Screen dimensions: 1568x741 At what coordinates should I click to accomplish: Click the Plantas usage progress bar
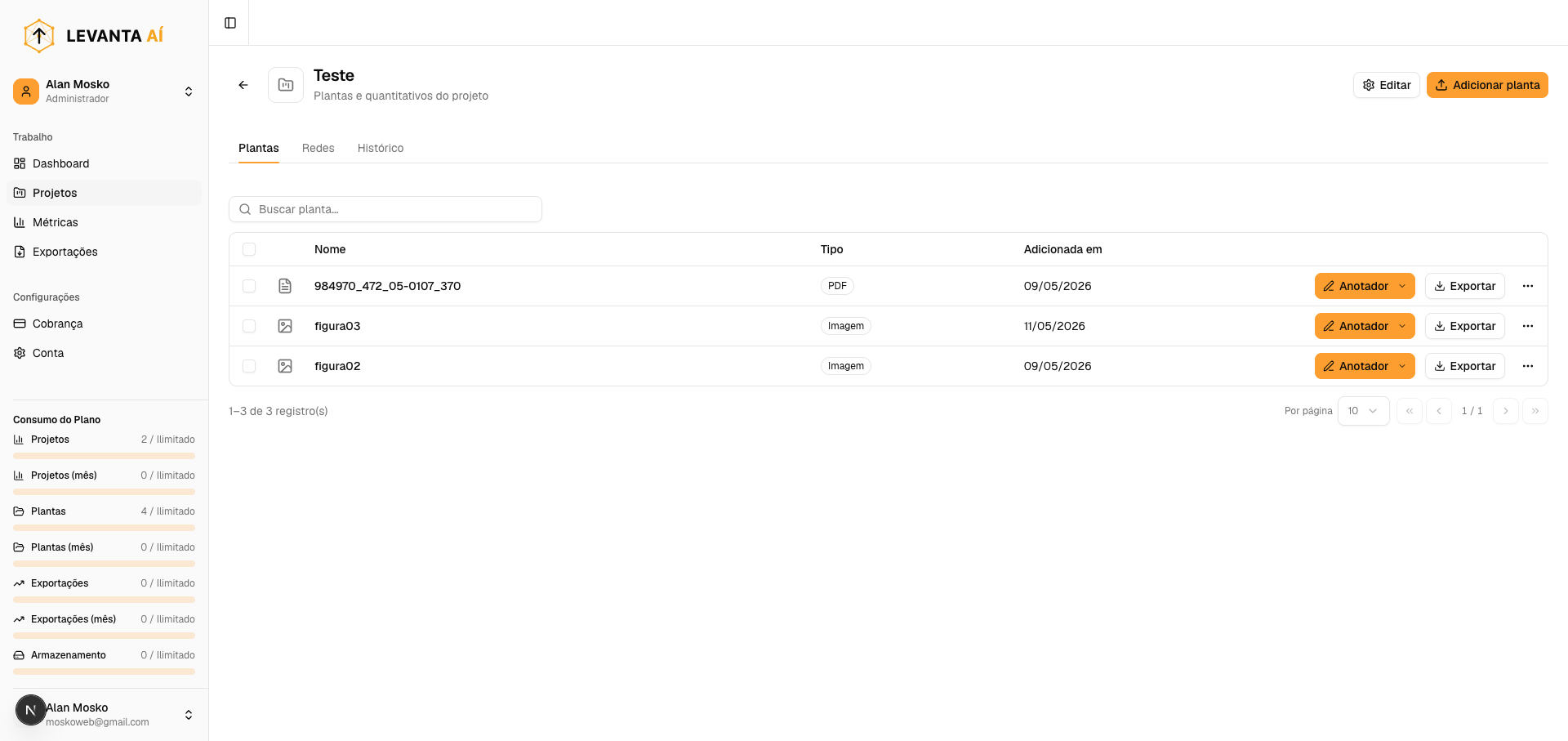coord(104,528)
